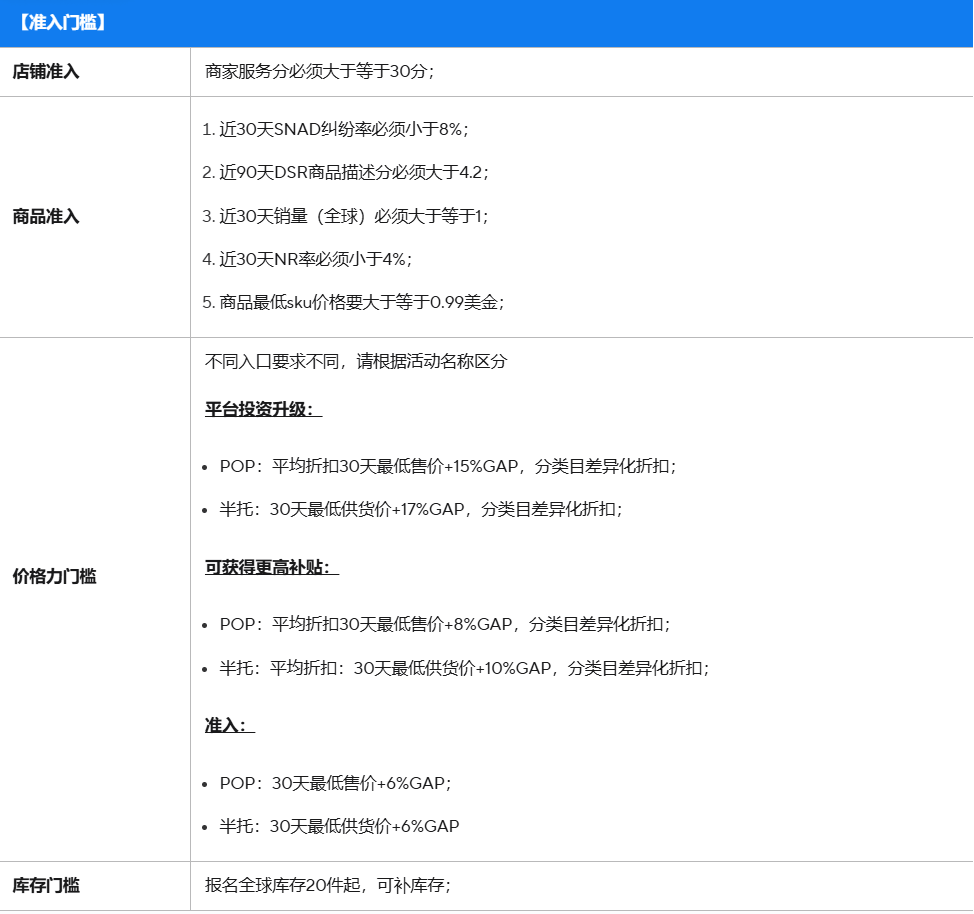Click the underlined 可获得更高补贴 heading
The height and width of the screenshot is (914, 974).
coord(271,568)
